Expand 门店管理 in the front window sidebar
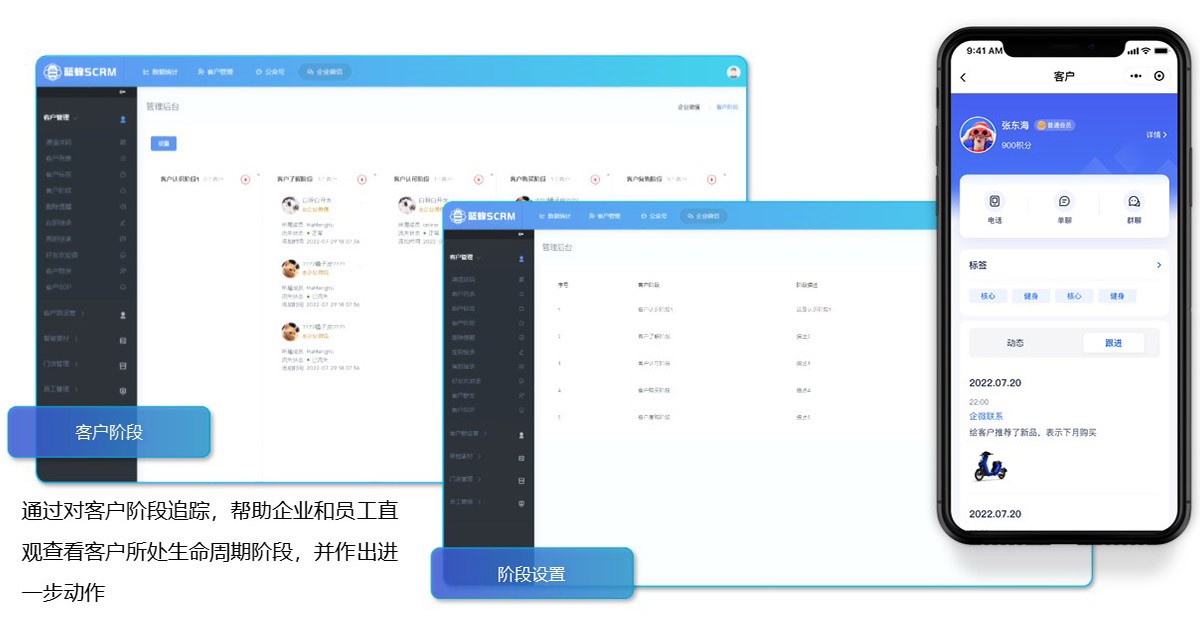 466,480
